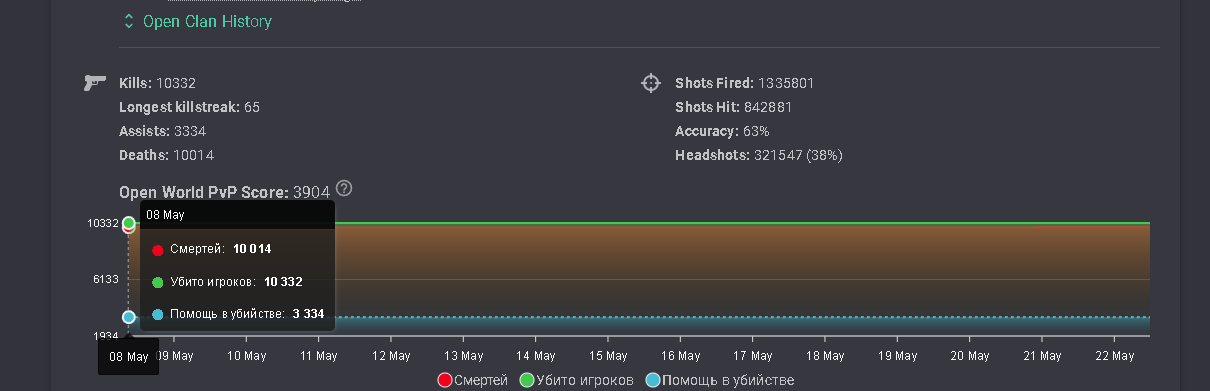Click the green circle in tooltip Убито игроков

coord(158,282)
